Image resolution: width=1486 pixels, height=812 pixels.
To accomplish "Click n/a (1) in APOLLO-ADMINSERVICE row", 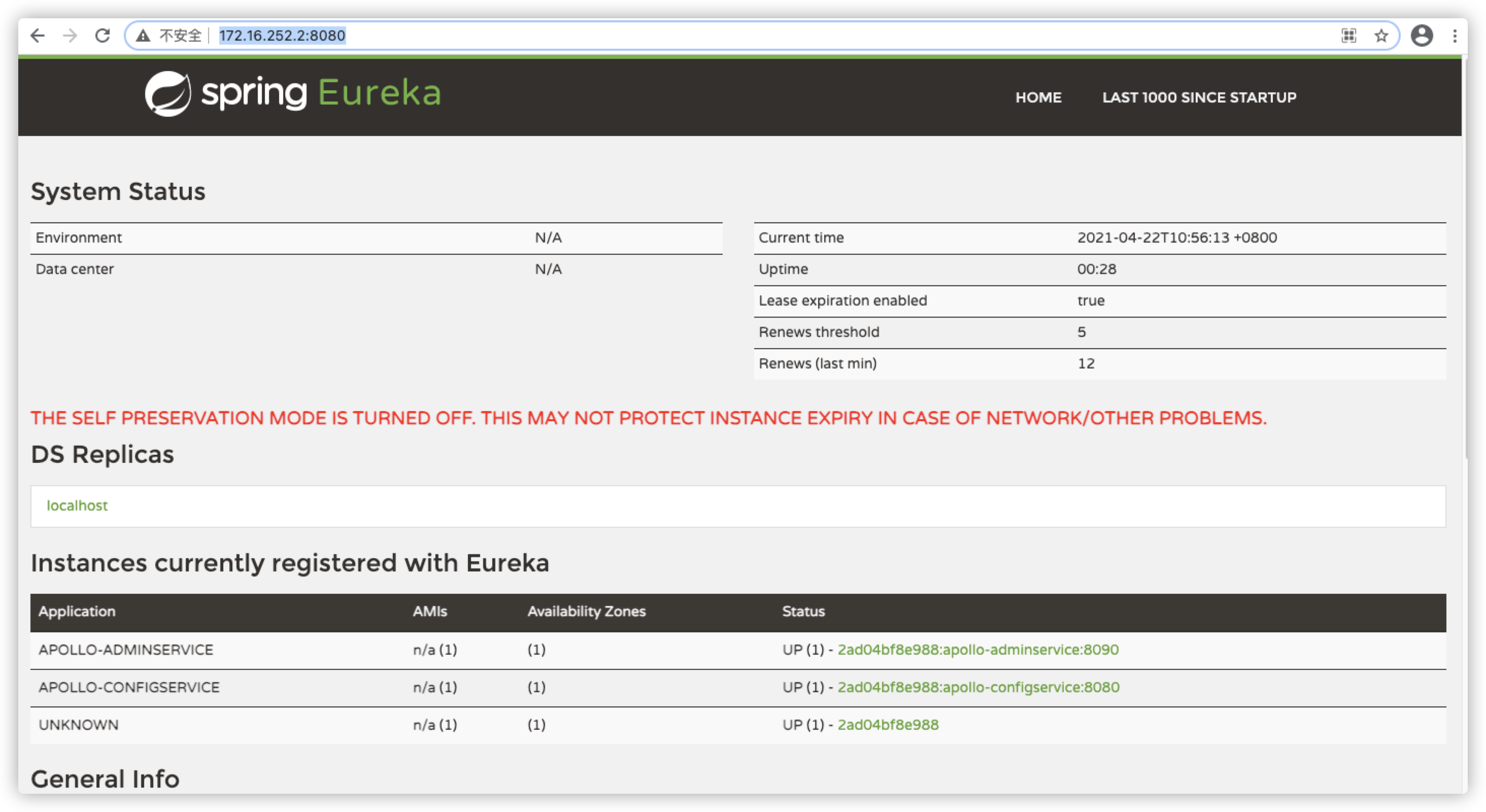I will pos(435,650).
